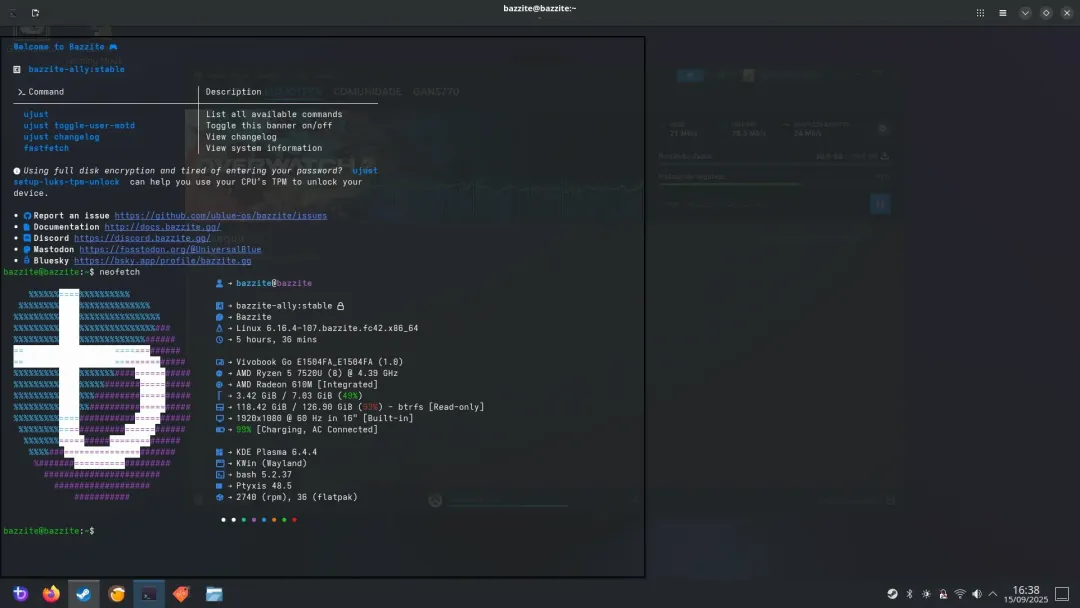Open the application launcher on the taskbar
This screenshot has height=608, width=1080.
(x=20, y=594)
